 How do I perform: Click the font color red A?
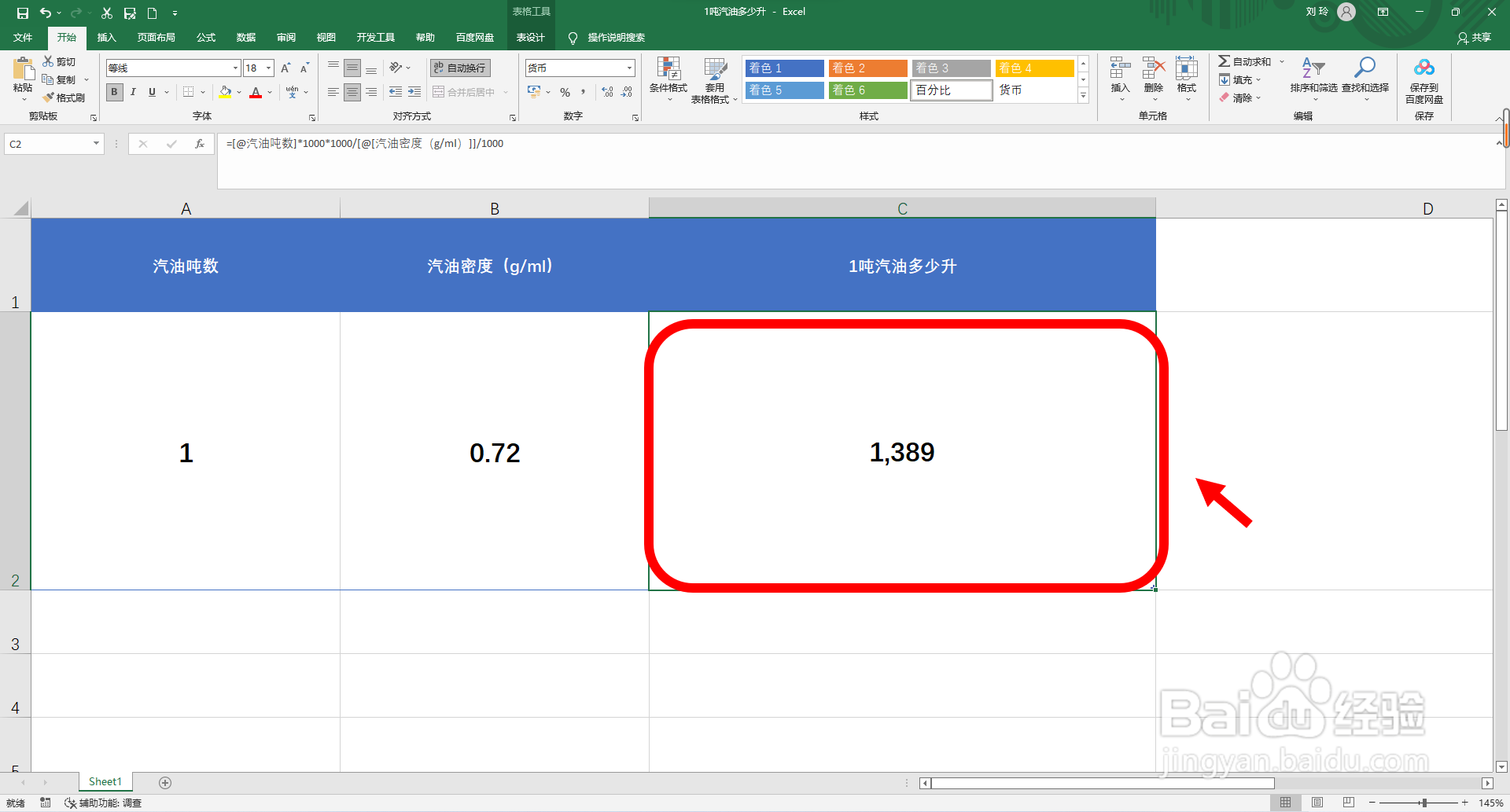pyautogui.click(x=256, y=92)
